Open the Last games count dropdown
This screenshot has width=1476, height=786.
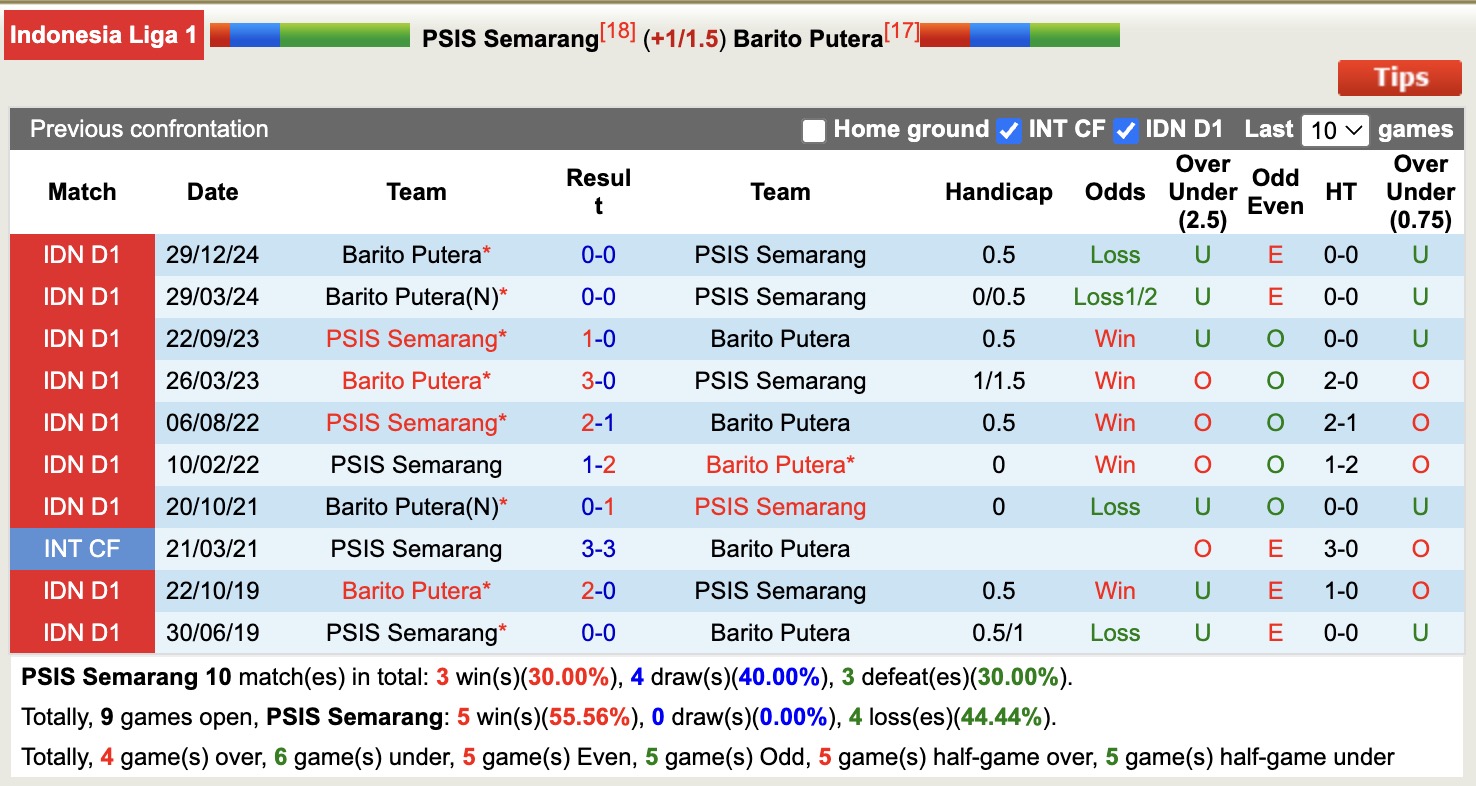click(x=1335, y=129)
